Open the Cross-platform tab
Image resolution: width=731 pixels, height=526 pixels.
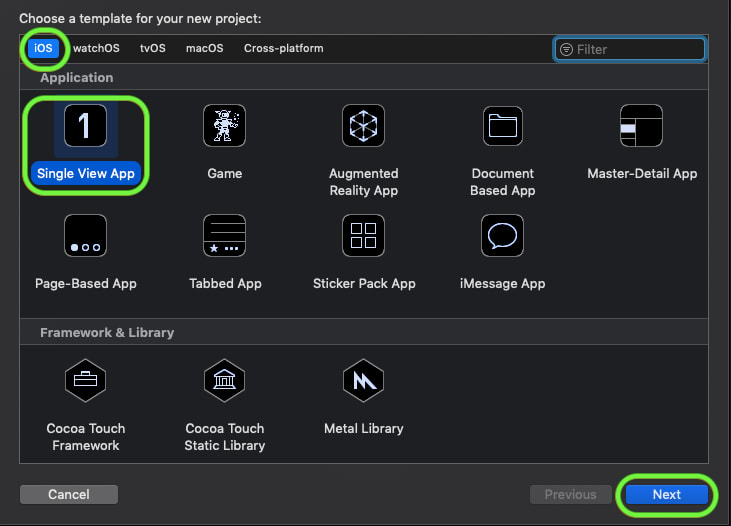[x=283, y=48]
